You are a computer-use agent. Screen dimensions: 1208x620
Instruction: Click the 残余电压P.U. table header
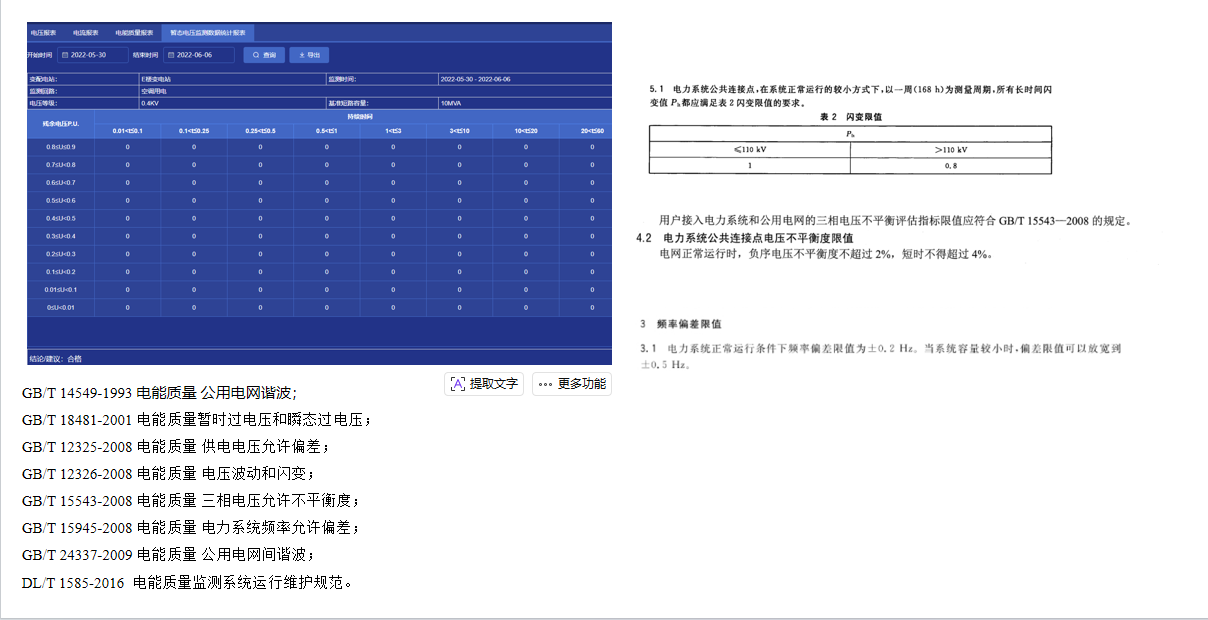(61, 124)
